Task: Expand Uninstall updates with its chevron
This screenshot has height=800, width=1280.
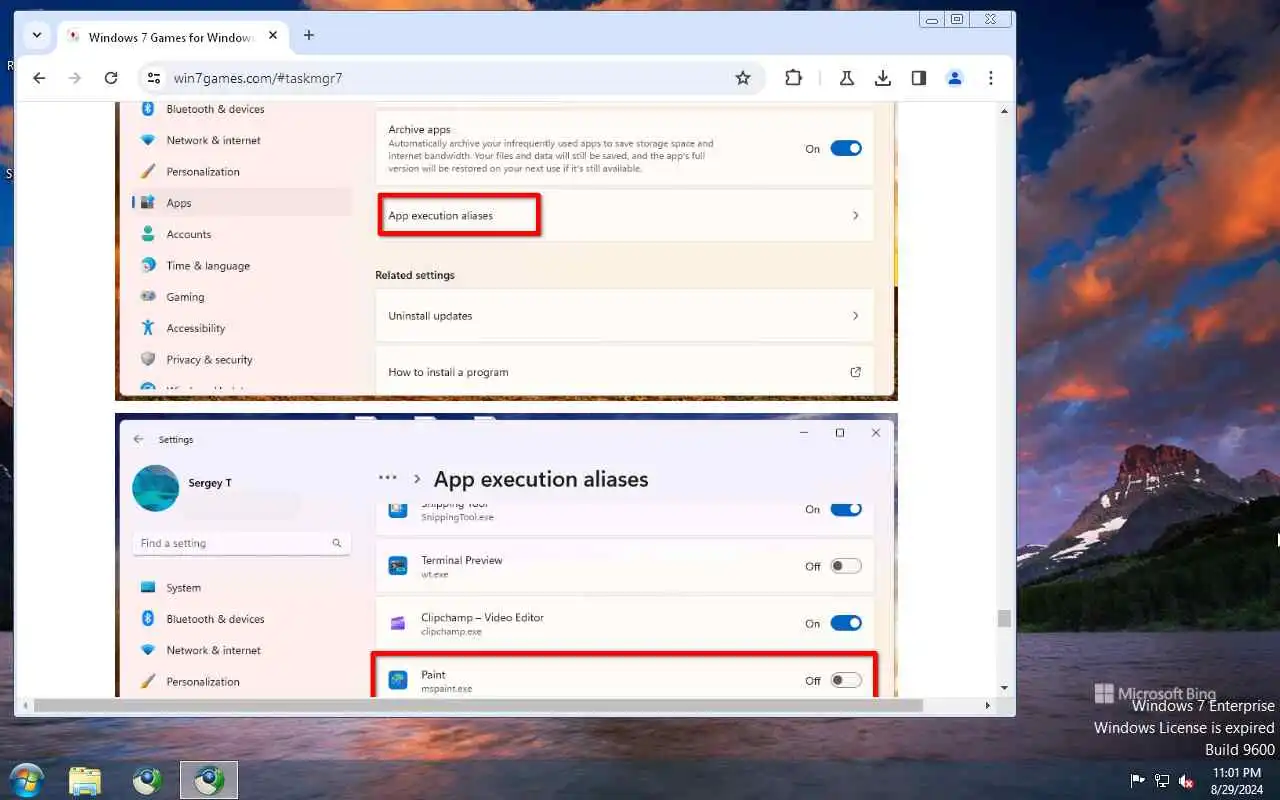Action: coord(855,315)
